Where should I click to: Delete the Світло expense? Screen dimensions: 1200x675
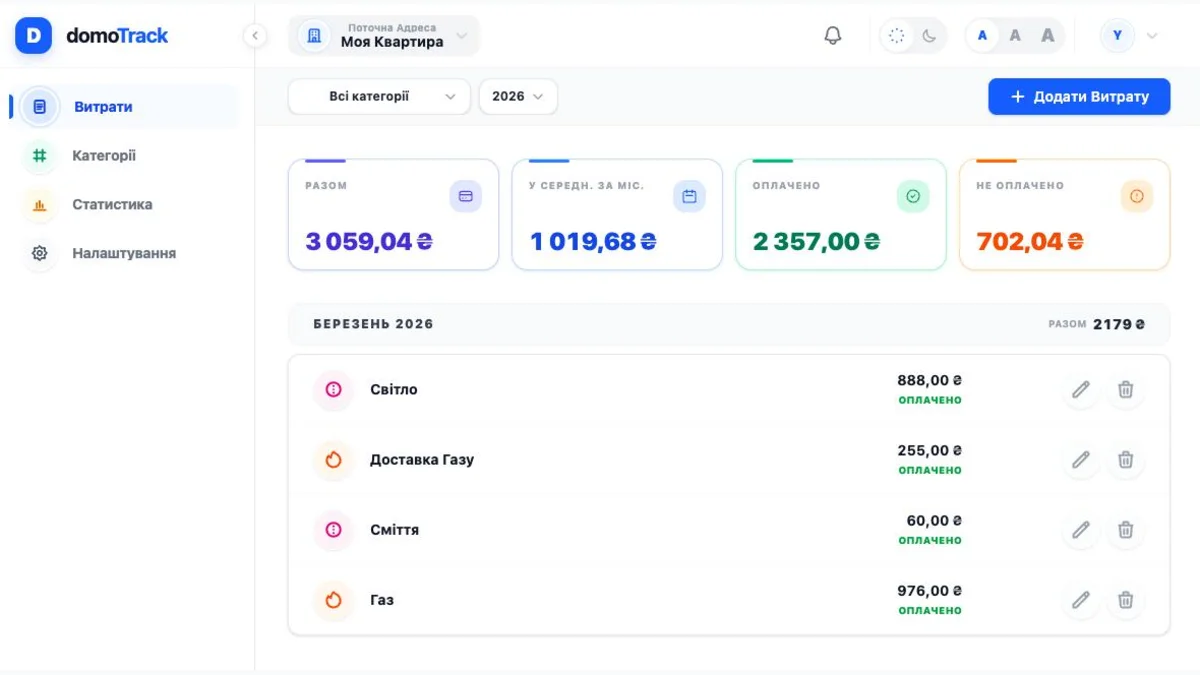pyautogui.click(x=1125, y=390)
